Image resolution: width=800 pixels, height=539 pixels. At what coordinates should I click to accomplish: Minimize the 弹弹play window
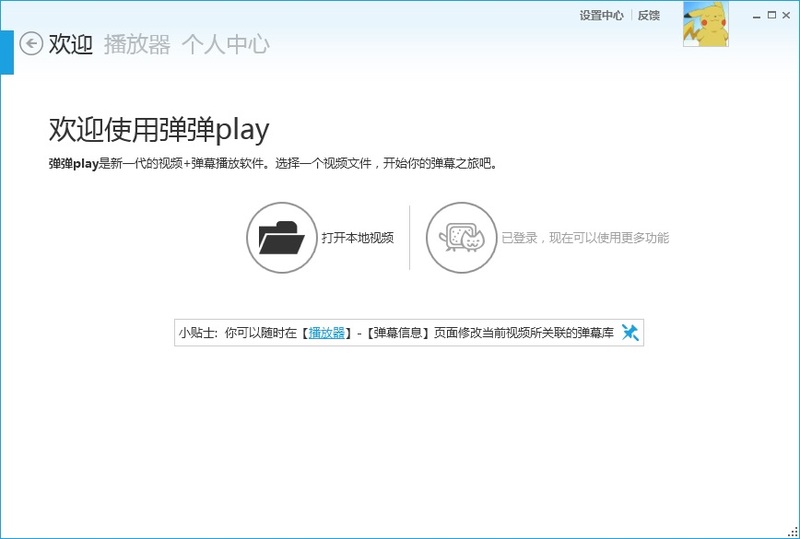point(757,16)
